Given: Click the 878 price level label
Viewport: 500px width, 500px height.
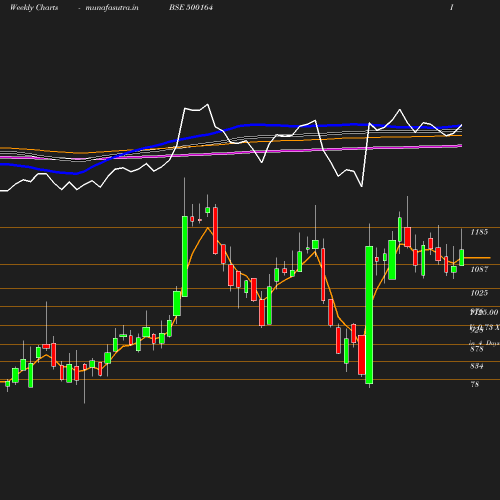Looking at the screenshot, I should click(477, 349).
